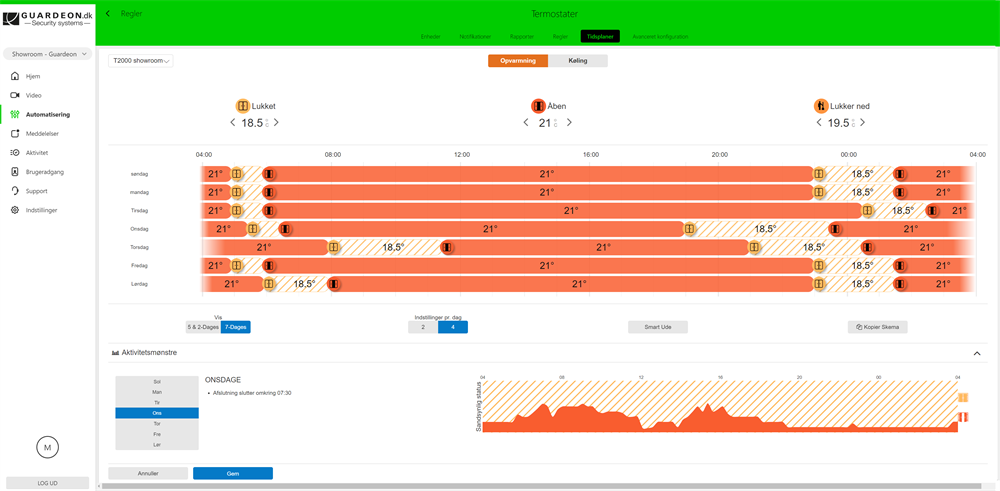Select Man in the activity day list

(157, 392)
